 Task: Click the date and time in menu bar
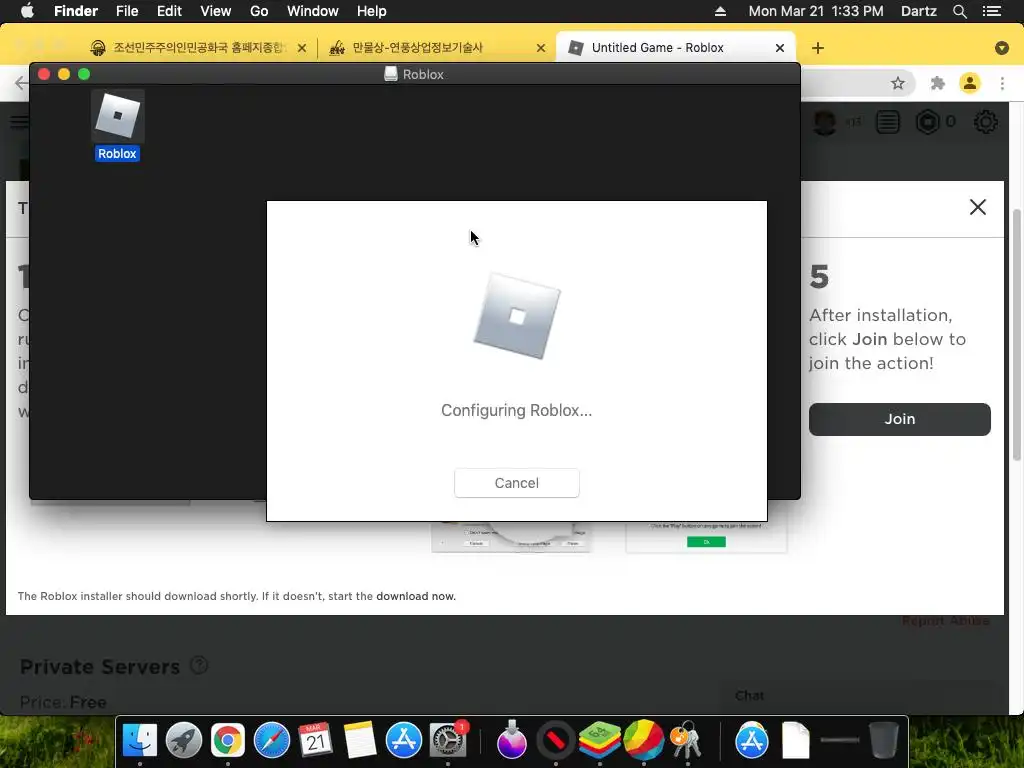816,11
